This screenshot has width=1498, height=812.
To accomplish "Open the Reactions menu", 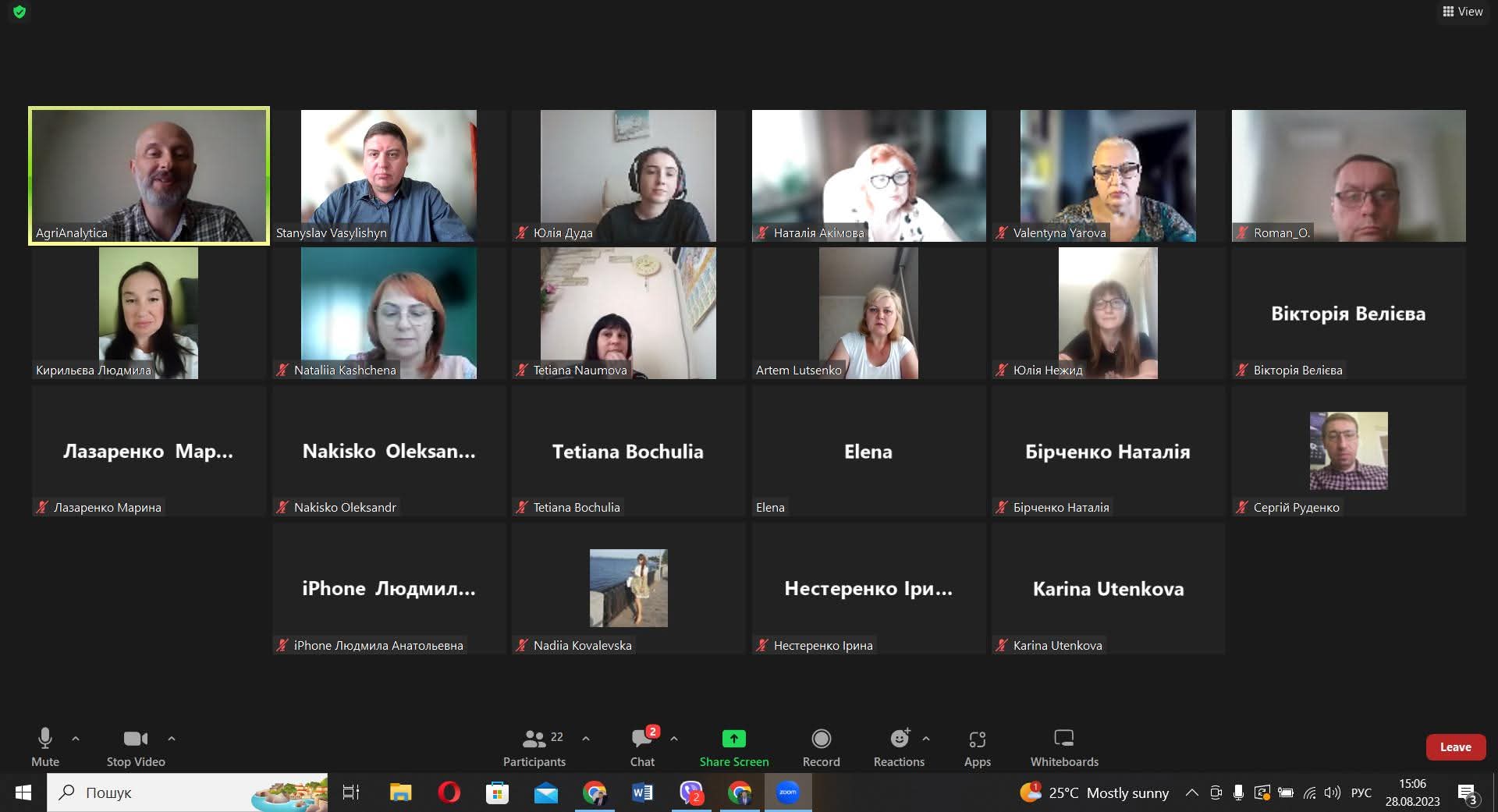I will pos(899,746).
